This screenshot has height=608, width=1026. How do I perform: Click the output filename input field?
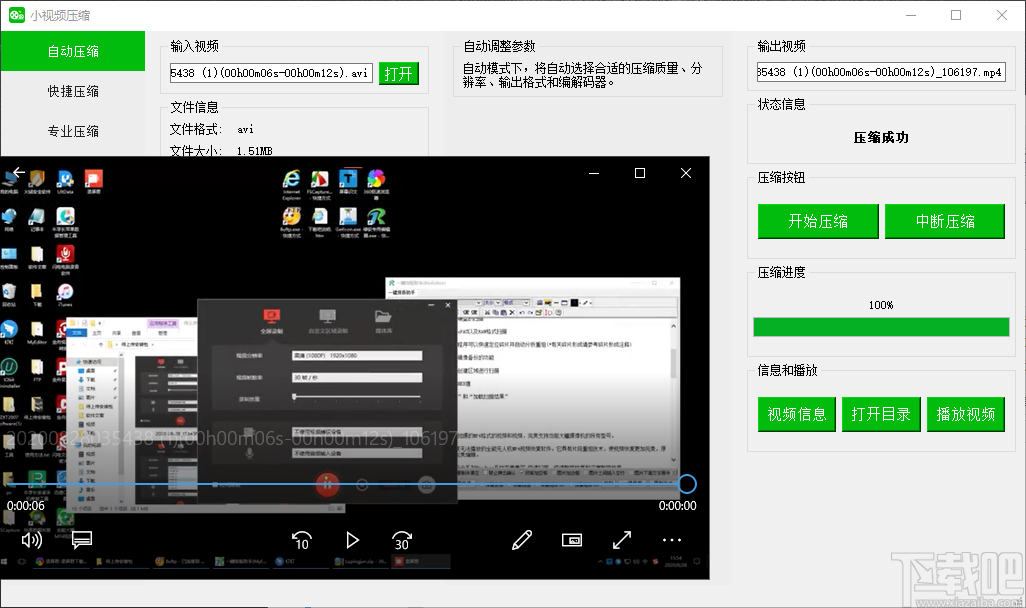881,71
